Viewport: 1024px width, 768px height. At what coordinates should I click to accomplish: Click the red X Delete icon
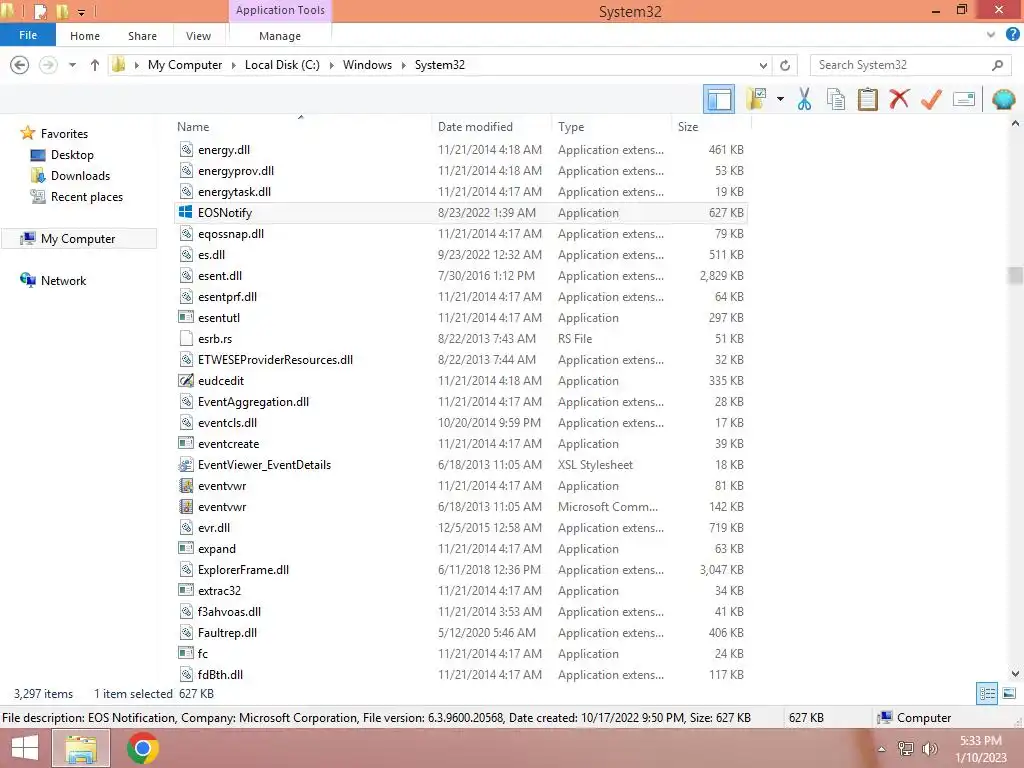[899, 99]
